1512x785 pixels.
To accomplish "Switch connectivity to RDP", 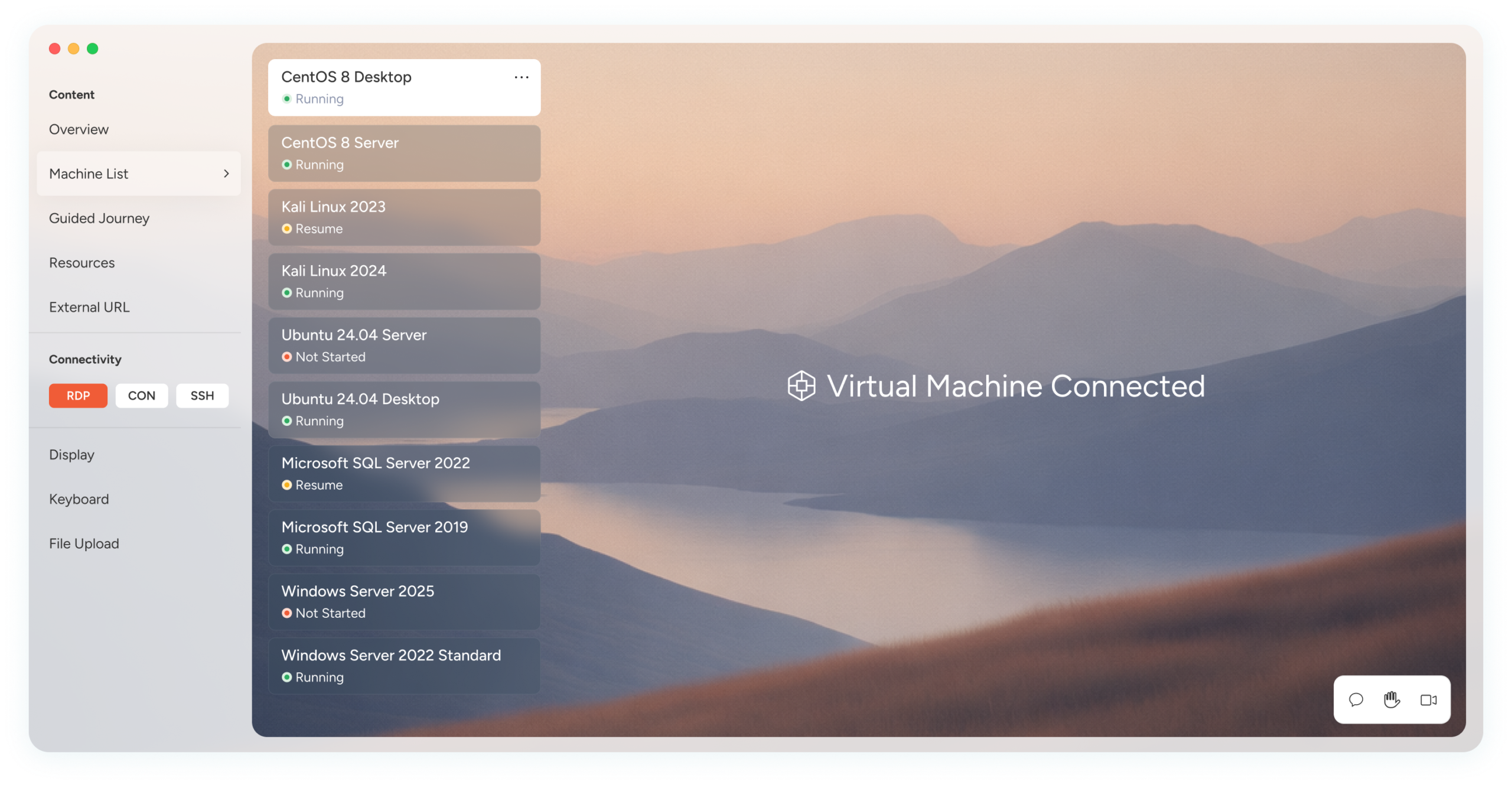I will 78,396.
